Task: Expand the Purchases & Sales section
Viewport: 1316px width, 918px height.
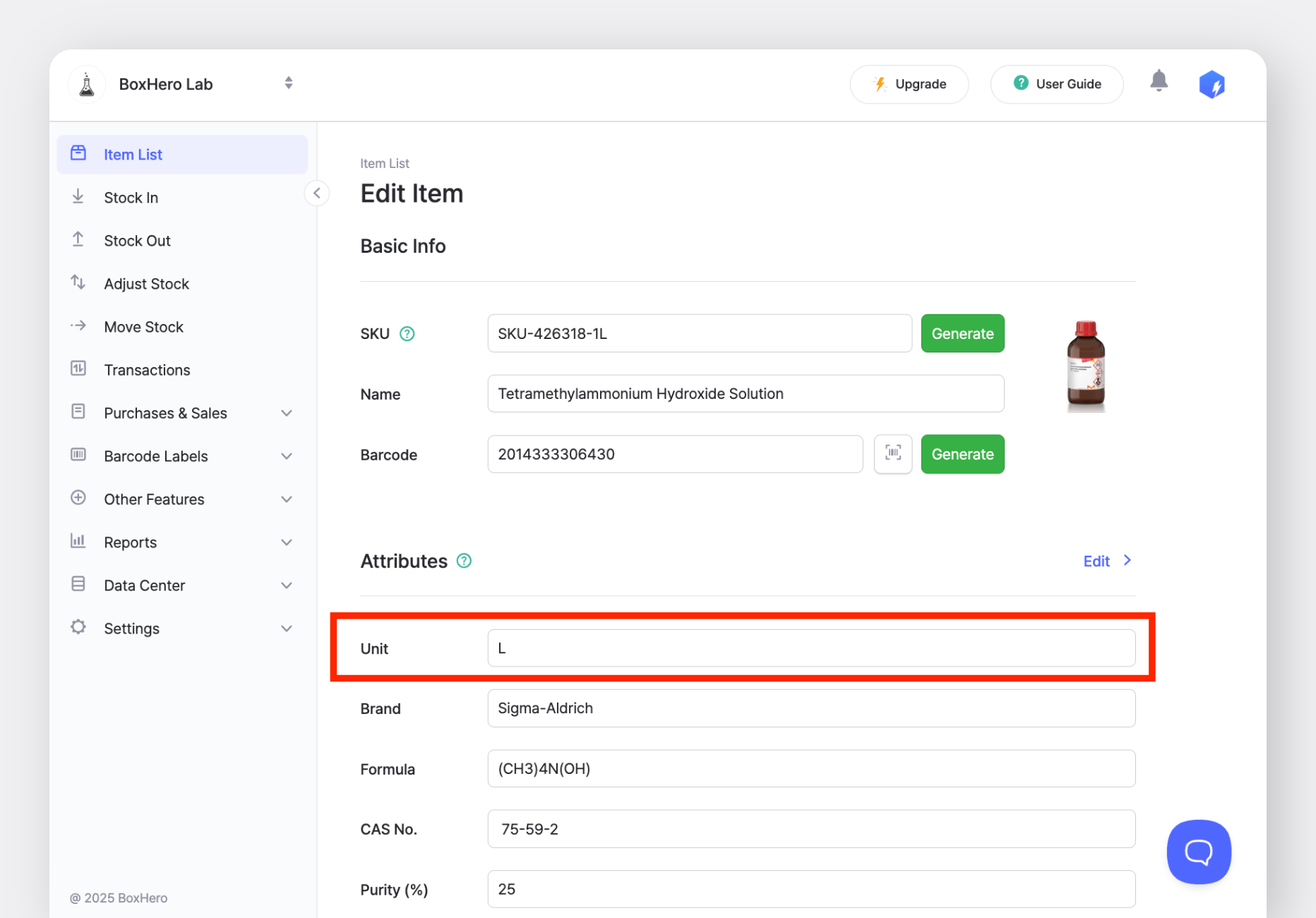Action: click(165, 412)
